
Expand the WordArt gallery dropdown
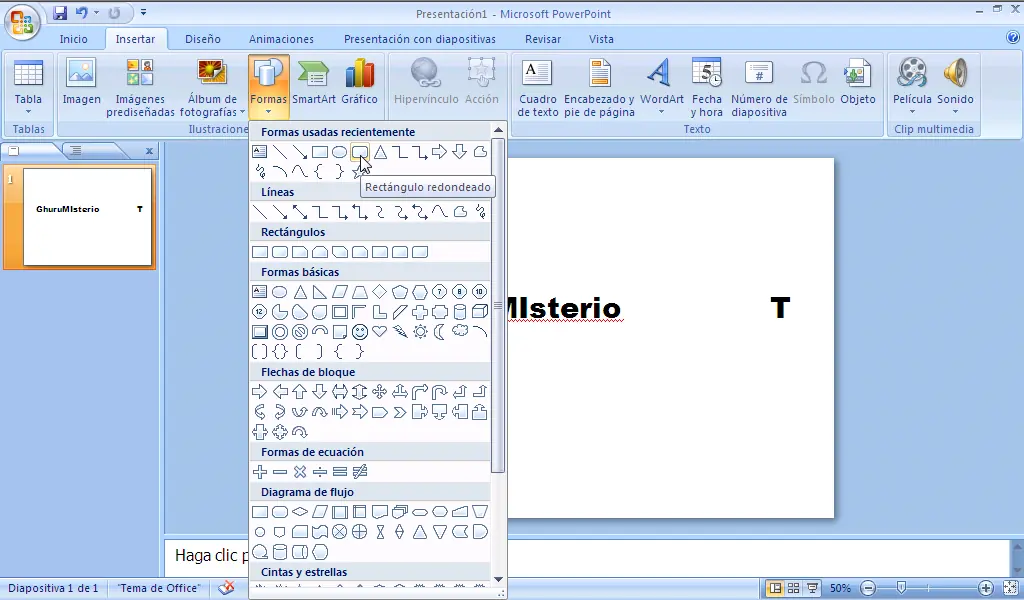coord(661,112)
